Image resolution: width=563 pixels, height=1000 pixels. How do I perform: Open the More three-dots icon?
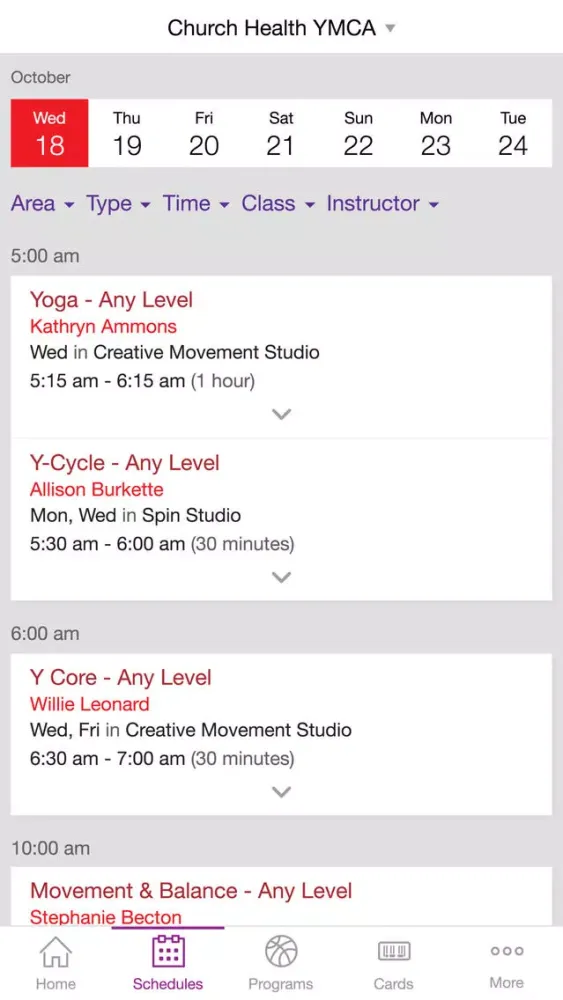click(x=506, y=951)
